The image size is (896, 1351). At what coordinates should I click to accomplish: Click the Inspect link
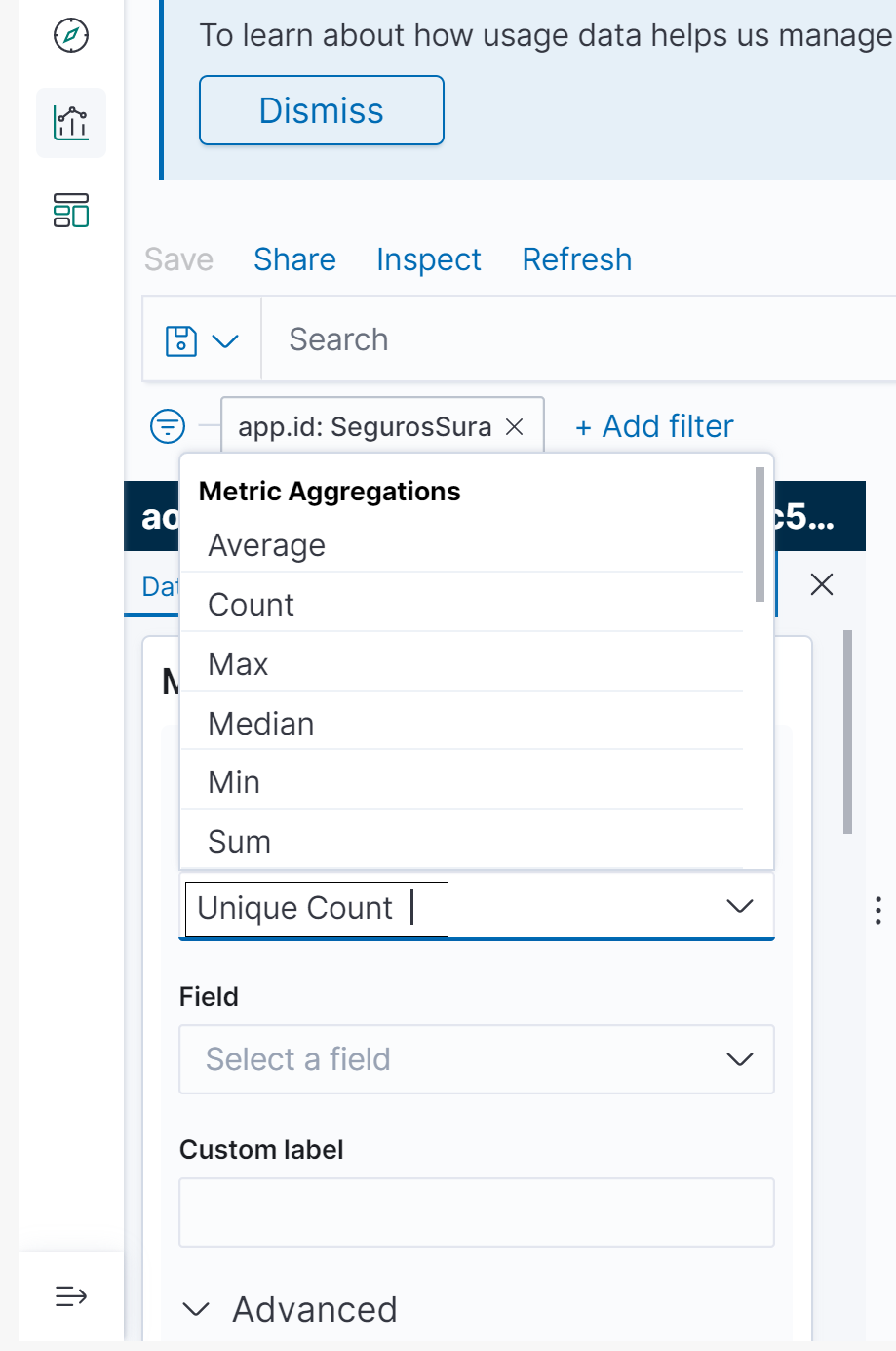428,259
